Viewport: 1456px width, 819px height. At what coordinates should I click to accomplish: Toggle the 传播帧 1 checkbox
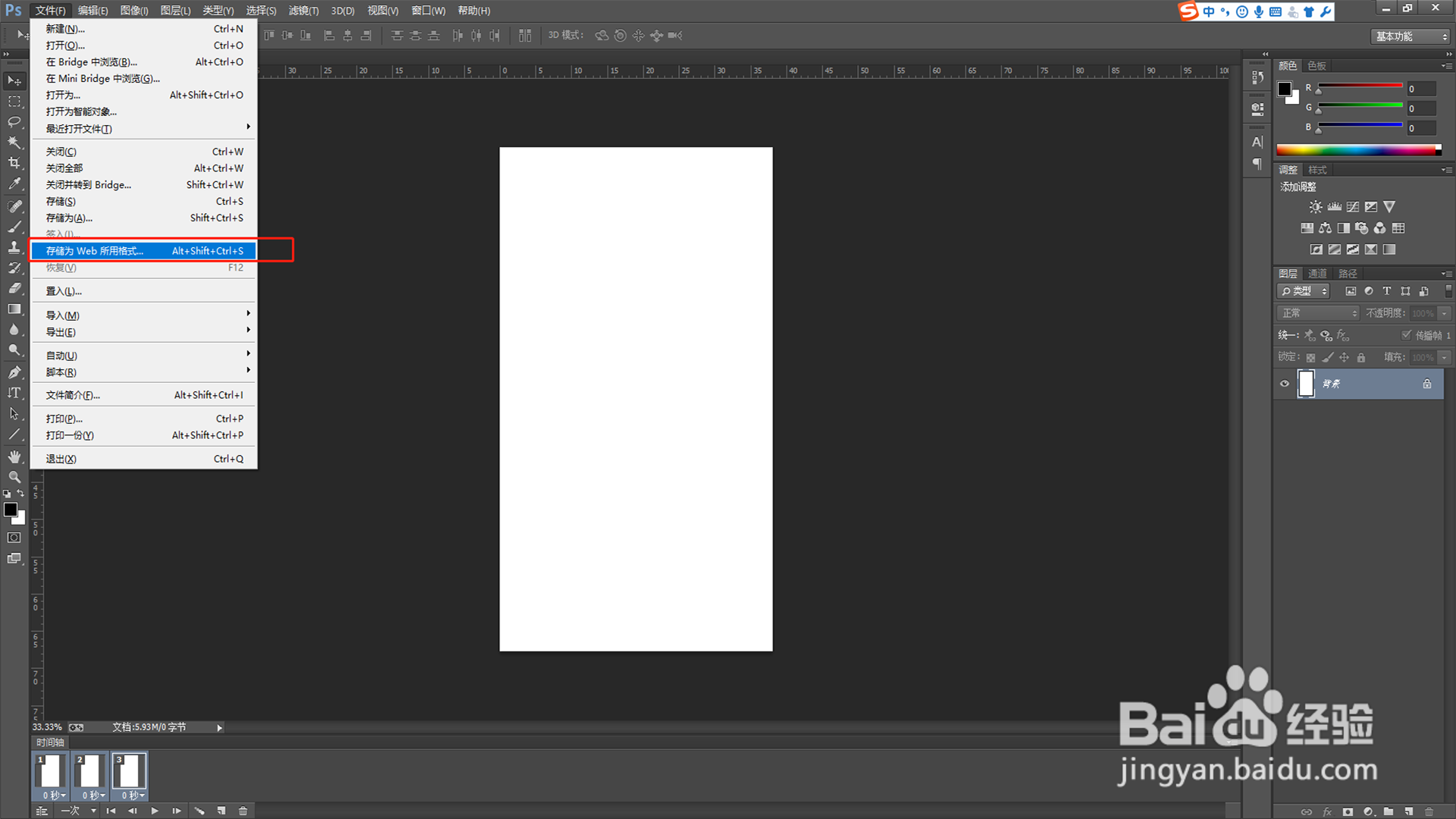coord(1406,335)
